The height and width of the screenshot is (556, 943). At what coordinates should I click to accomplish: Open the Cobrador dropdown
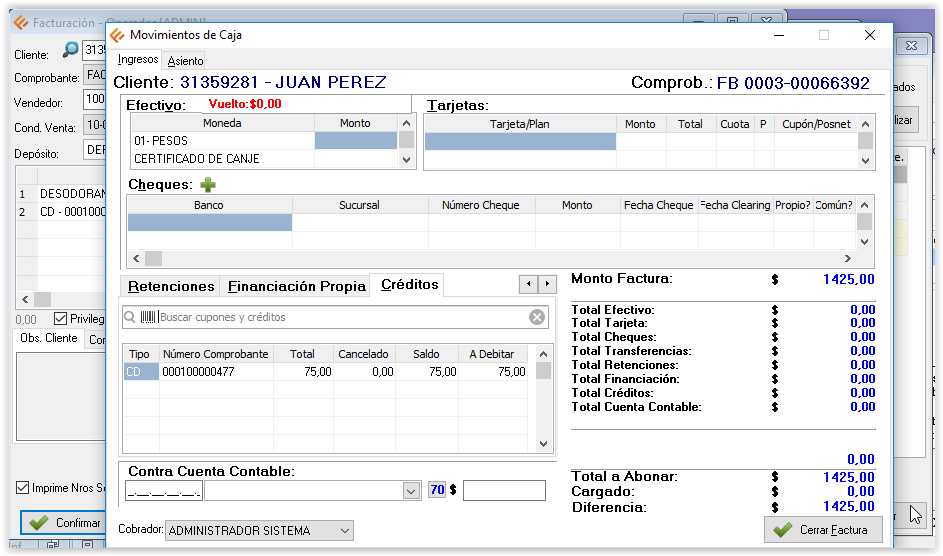[345, 531]
